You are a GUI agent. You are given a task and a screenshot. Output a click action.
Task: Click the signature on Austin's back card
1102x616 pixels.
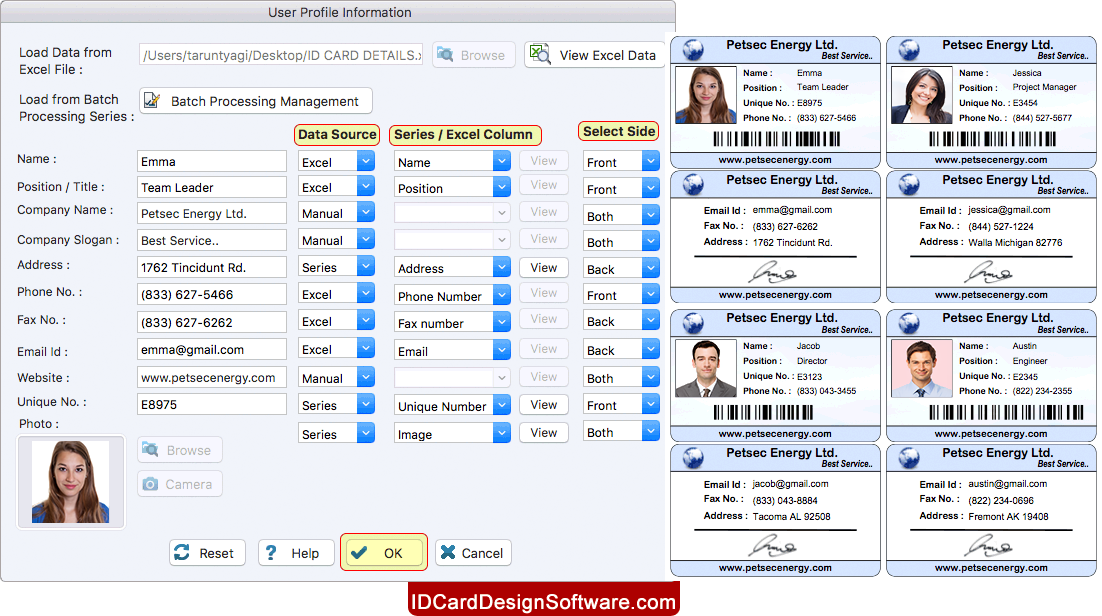[989, 545]
